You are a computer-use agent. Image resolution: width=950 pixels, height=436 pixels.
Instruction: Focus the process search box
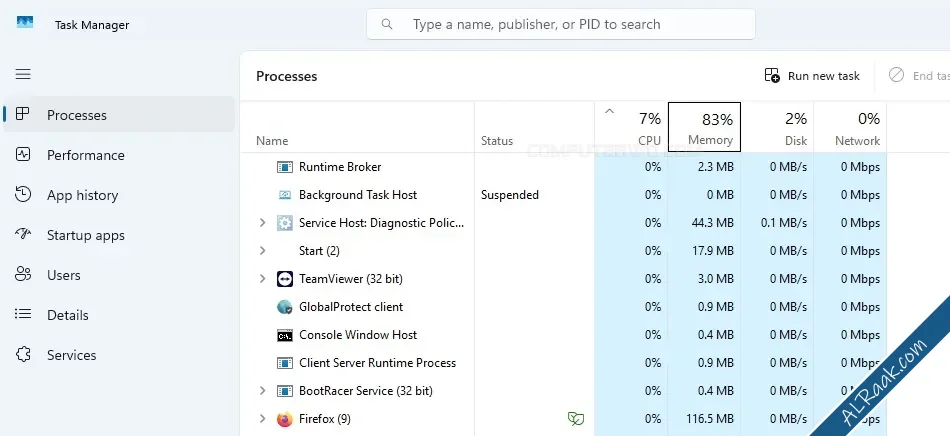(x=561, y=24)
